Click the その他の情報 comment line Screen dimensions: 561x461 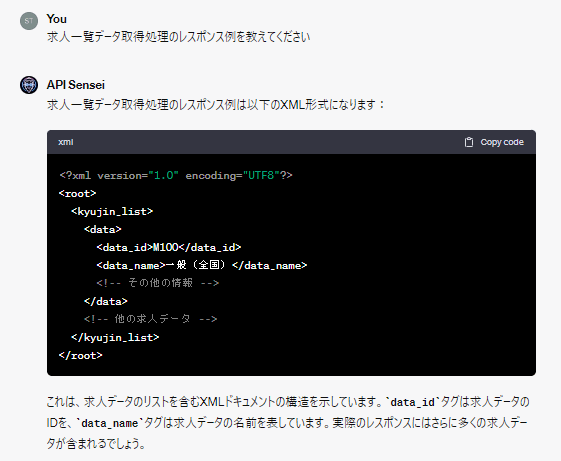coord(157,283)
